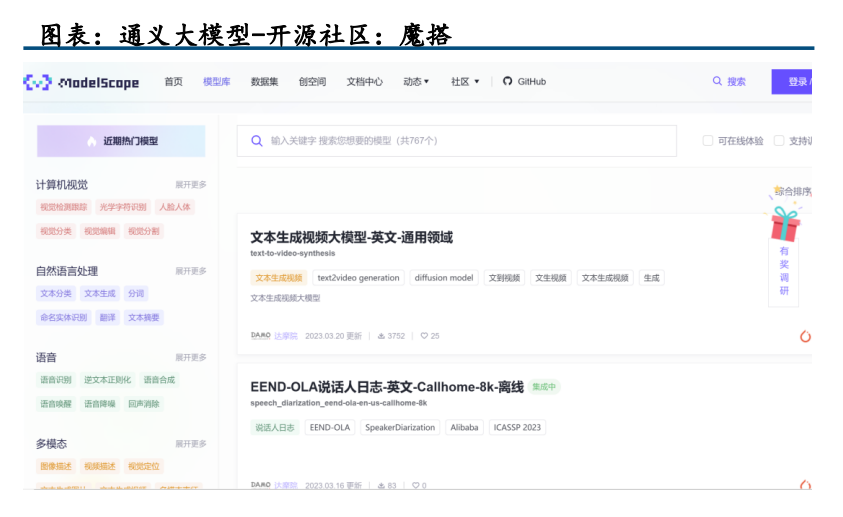The image size is (843, 517).
Task: Click the 登录 button
Action: tap(792, 82)
